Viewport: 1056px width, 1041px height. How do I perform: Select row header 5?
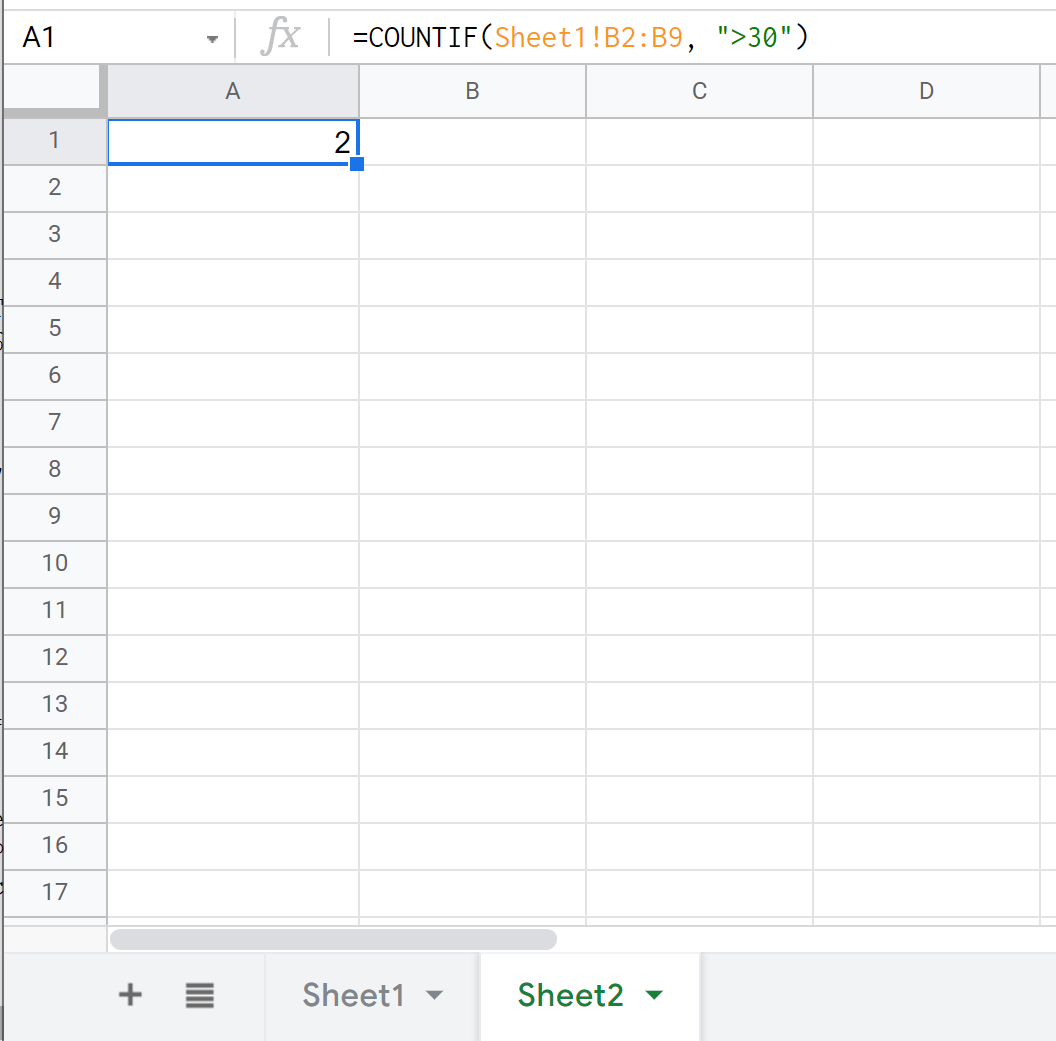point(54,329)
